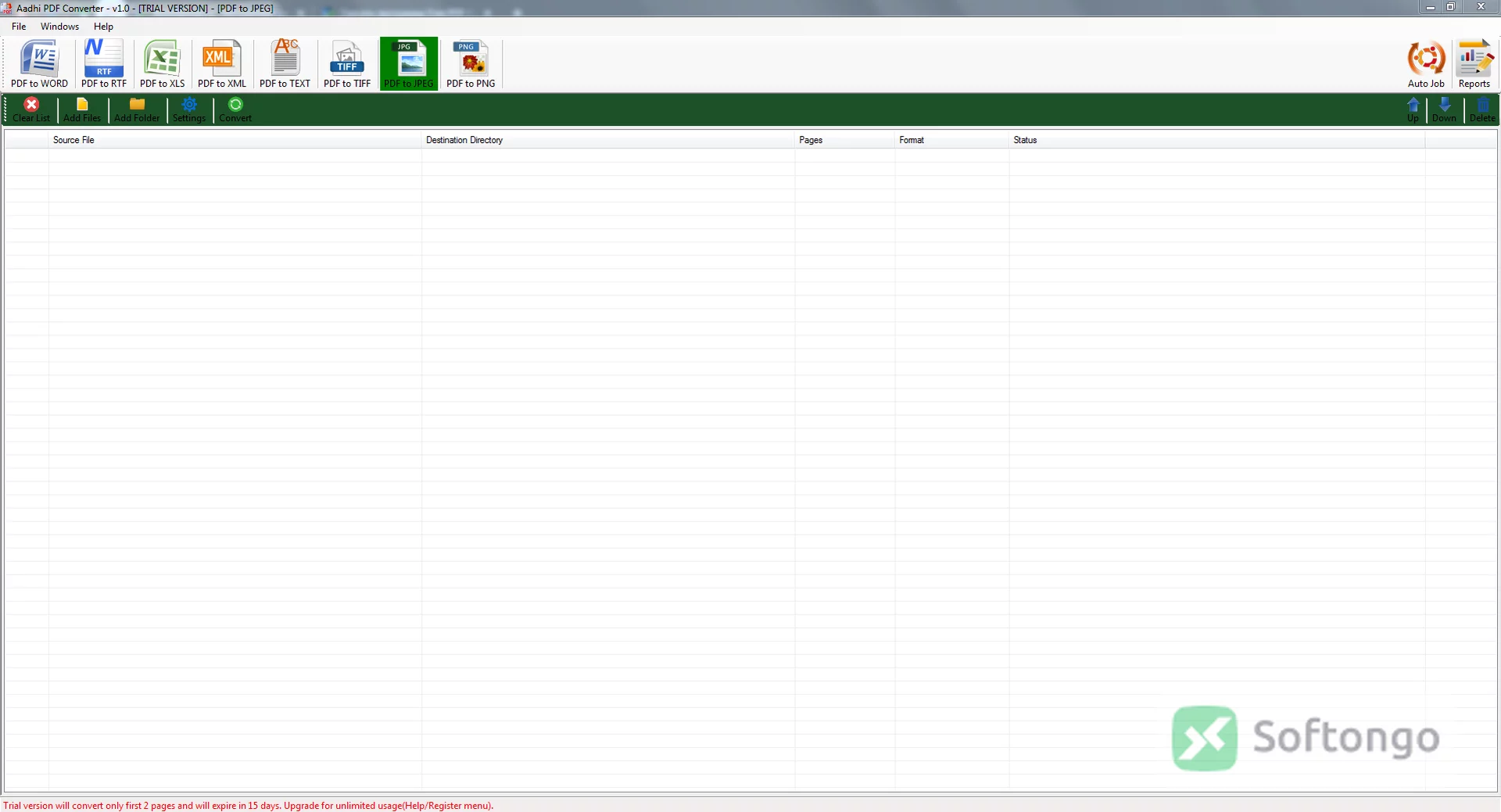Image resolution: width=1501 pixels, height=812 pixels.
Task: Open the Auto Job feature
Action: [1426, 64]
